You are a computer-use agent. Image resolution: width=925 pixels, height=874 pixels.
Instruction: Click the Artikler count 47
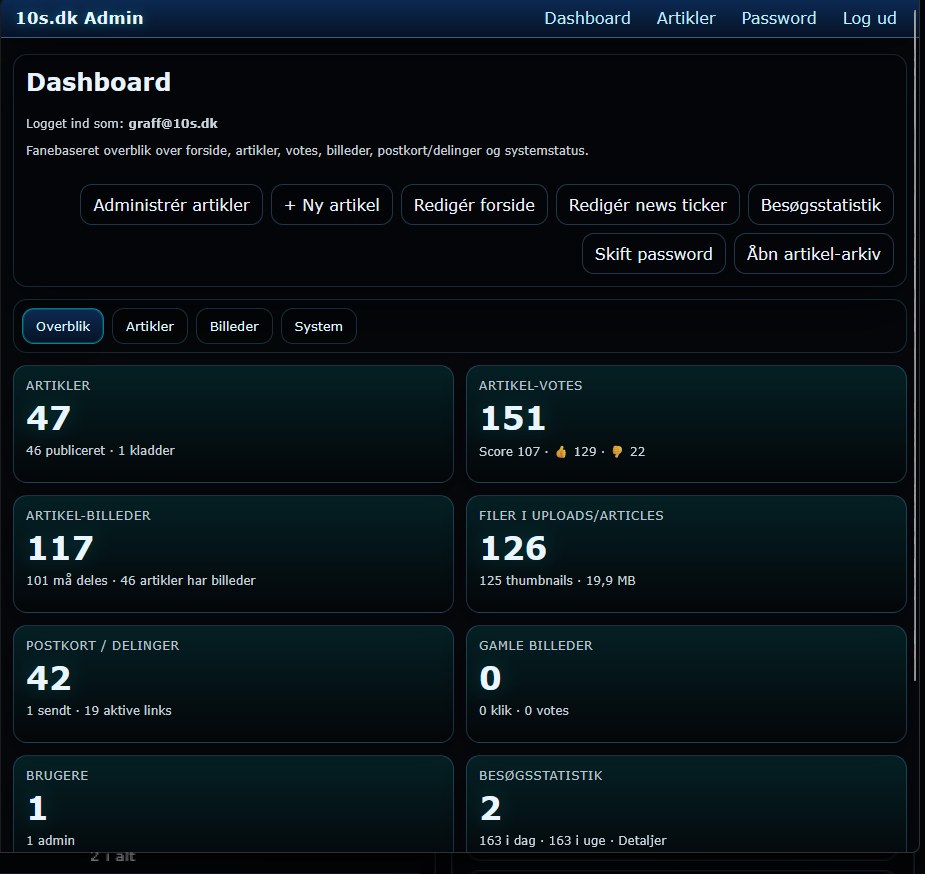(48, 418)
